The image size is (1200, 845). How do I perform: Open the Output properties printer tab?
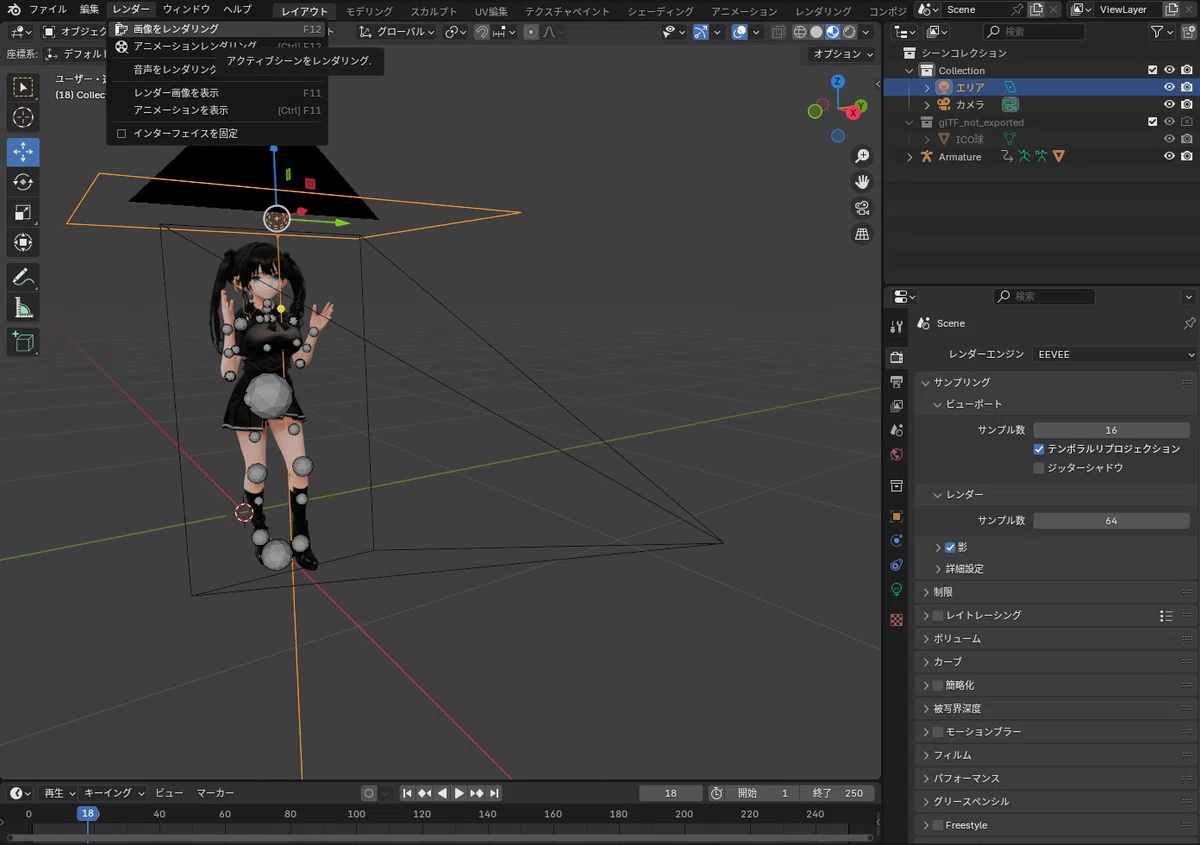click(896, 382)
